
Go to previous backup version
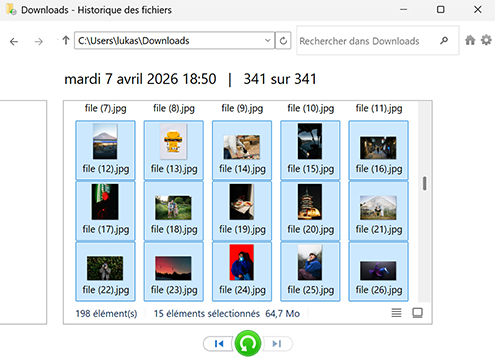pos(219,344)
